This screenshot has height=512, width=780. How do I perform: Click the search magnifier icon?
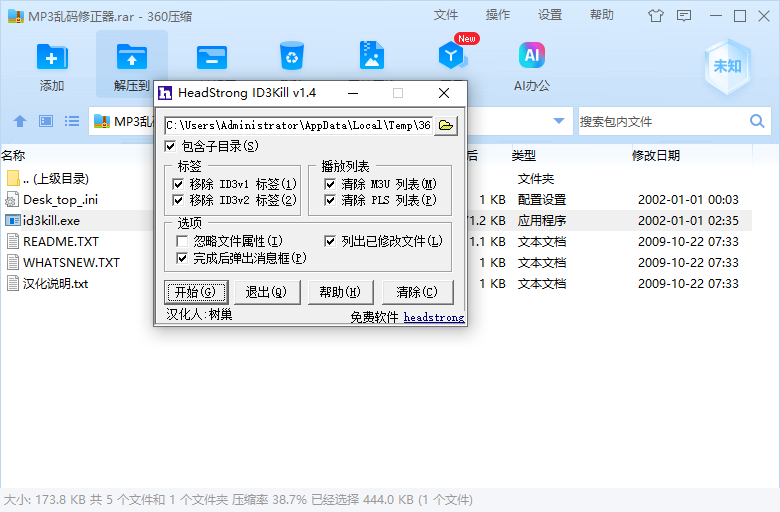pyautogui.click(x=757, y=121)
